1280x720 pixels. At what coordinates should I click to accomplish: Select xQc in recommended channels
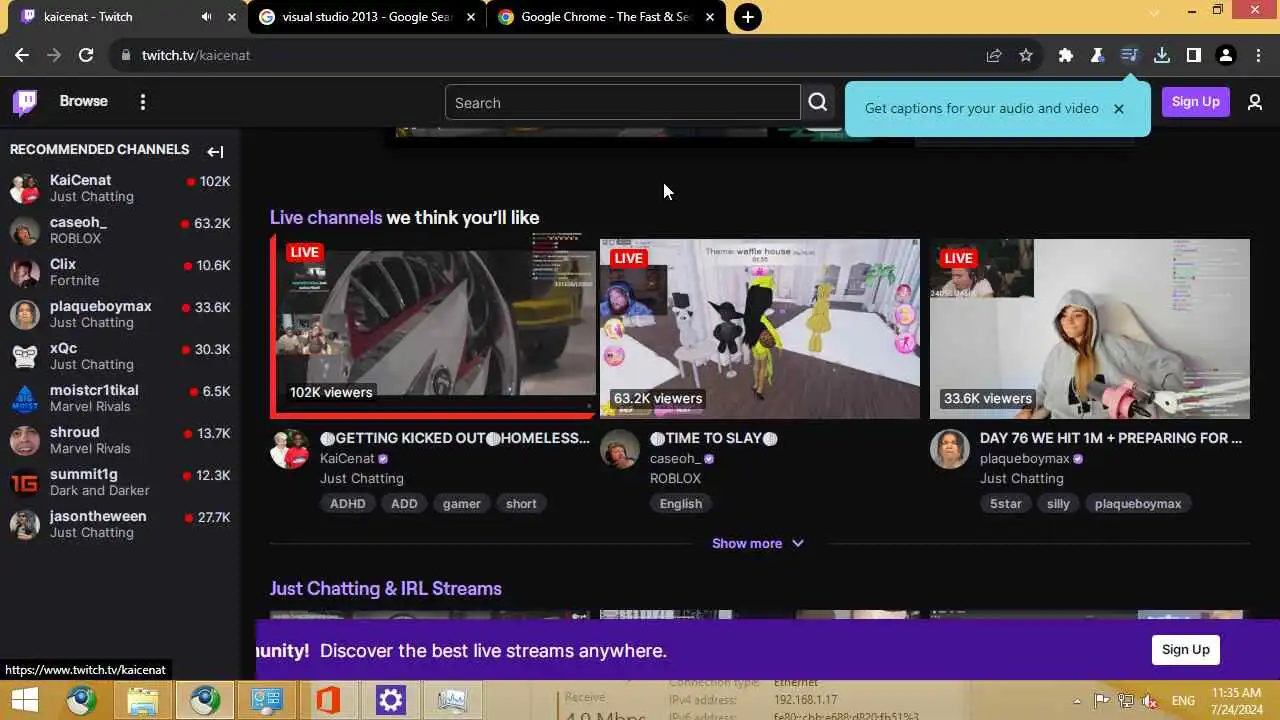pos(120,356)
